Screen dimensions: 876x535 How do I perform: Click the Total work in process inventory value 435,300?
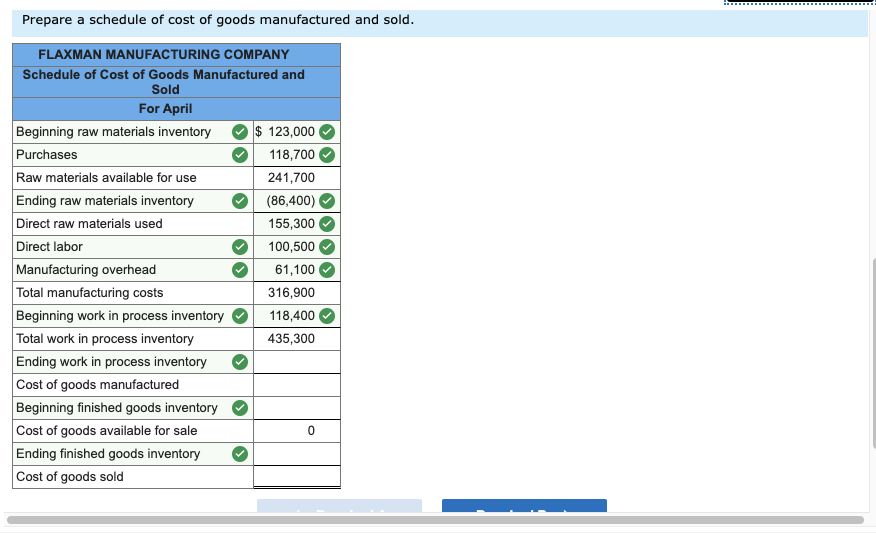[x=291, y=338]
